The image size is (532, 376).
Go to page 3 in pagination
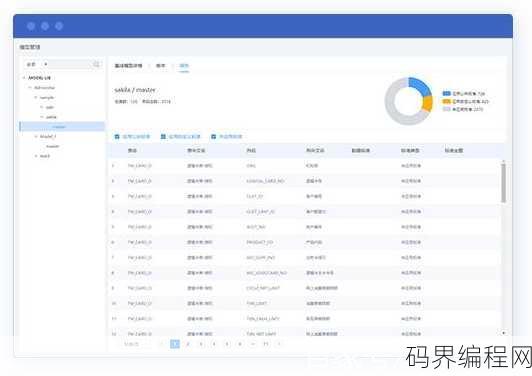(201, 344)
